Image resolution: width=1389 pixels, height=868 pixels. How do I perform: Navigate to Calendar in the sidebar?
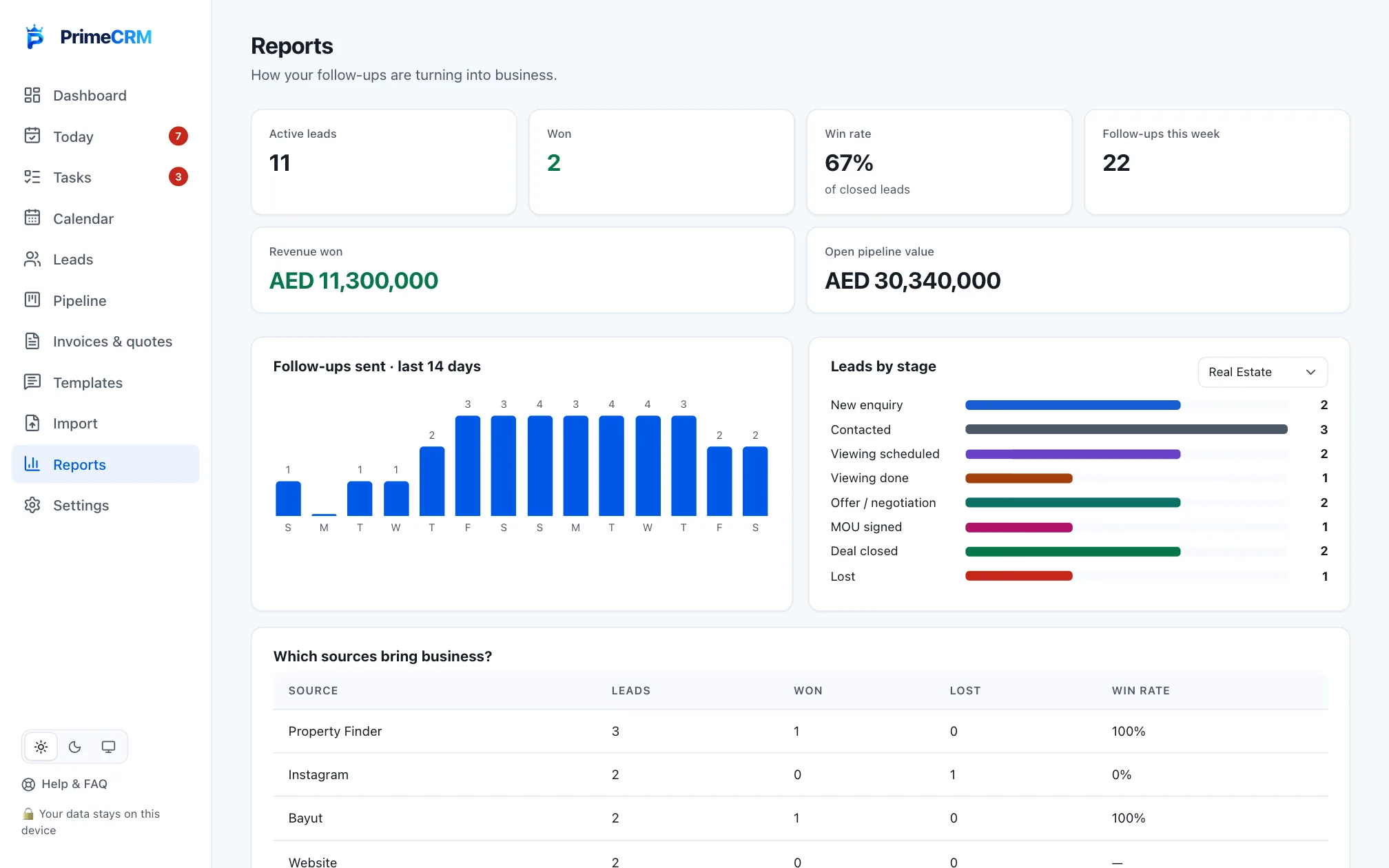105,218
